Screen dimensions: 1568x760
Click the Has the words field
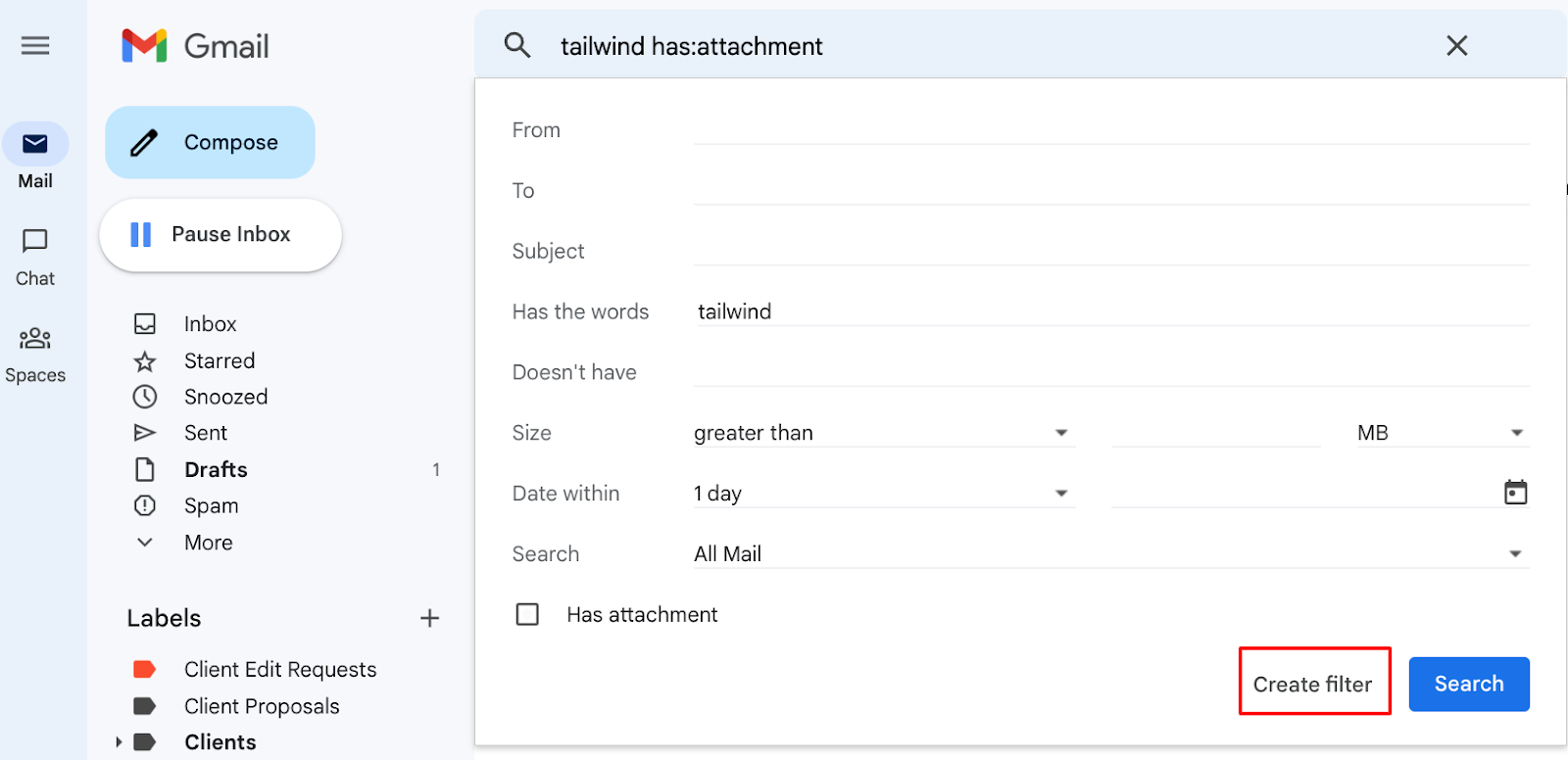pos(1111,311)
